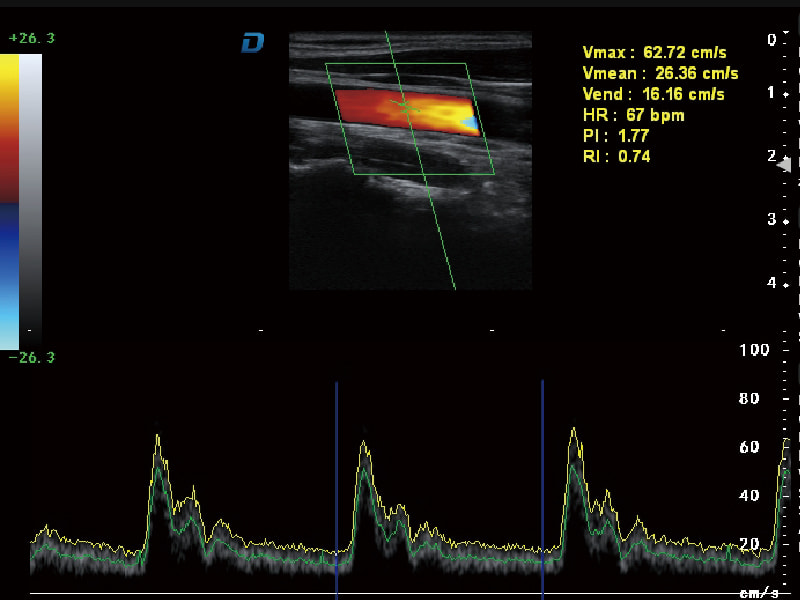Click the Vmean 26.36 cm/s measurement
Viewport: 800px width, 600px height.
tap(660, 73)
